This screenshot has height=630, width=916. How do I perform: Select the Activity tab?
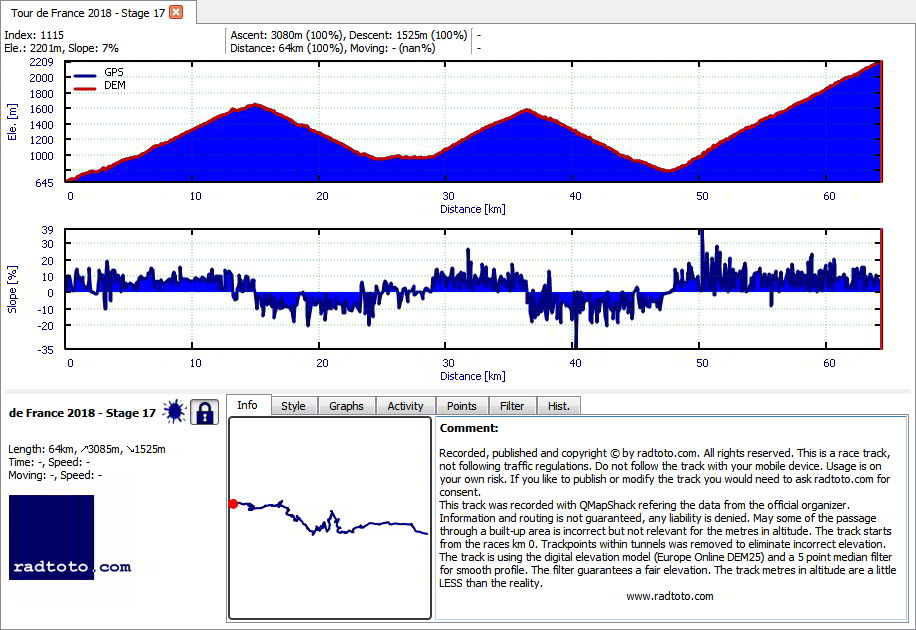pyautogui.click(x=405, y=406)
